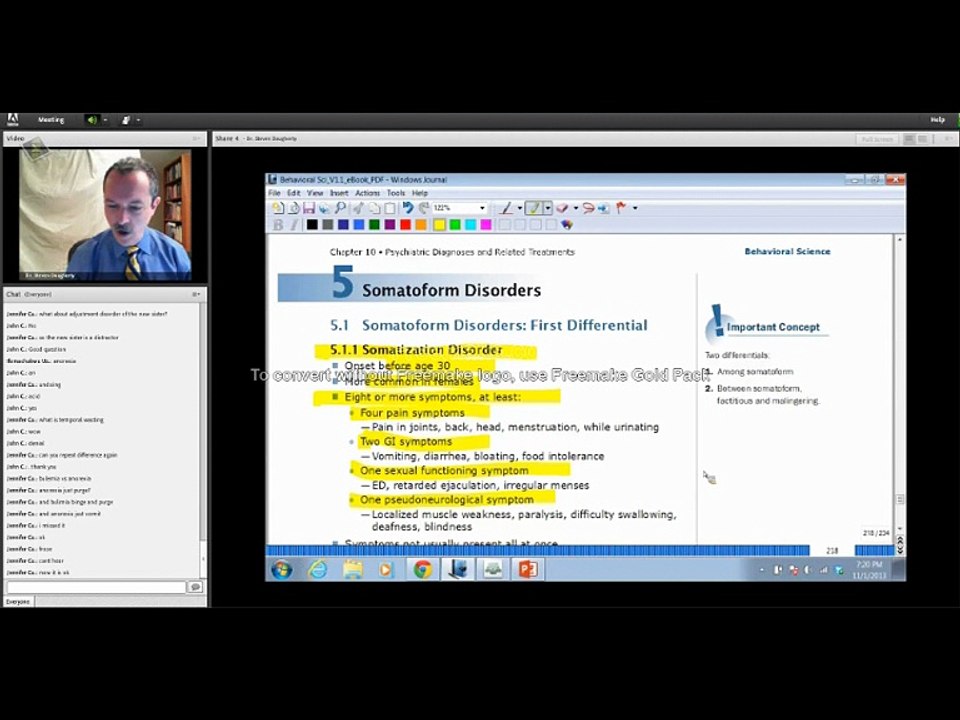This screenshot has width=960, height=720.
Task: Click the Insert/Remove Space tool icon
Action: coord(604,208)
